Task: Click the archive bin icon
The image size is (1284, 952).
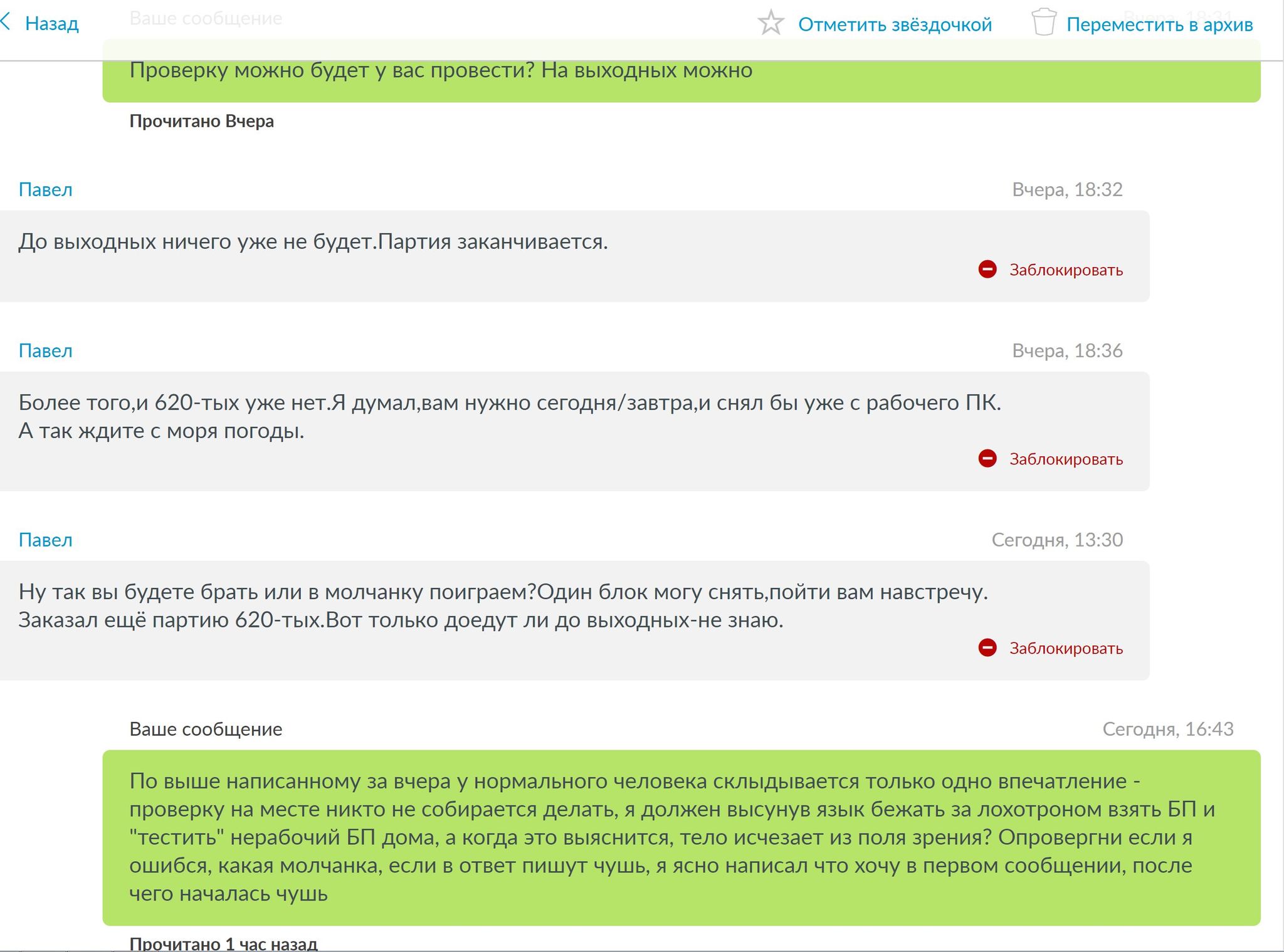Action: (x=1044, y=23)
